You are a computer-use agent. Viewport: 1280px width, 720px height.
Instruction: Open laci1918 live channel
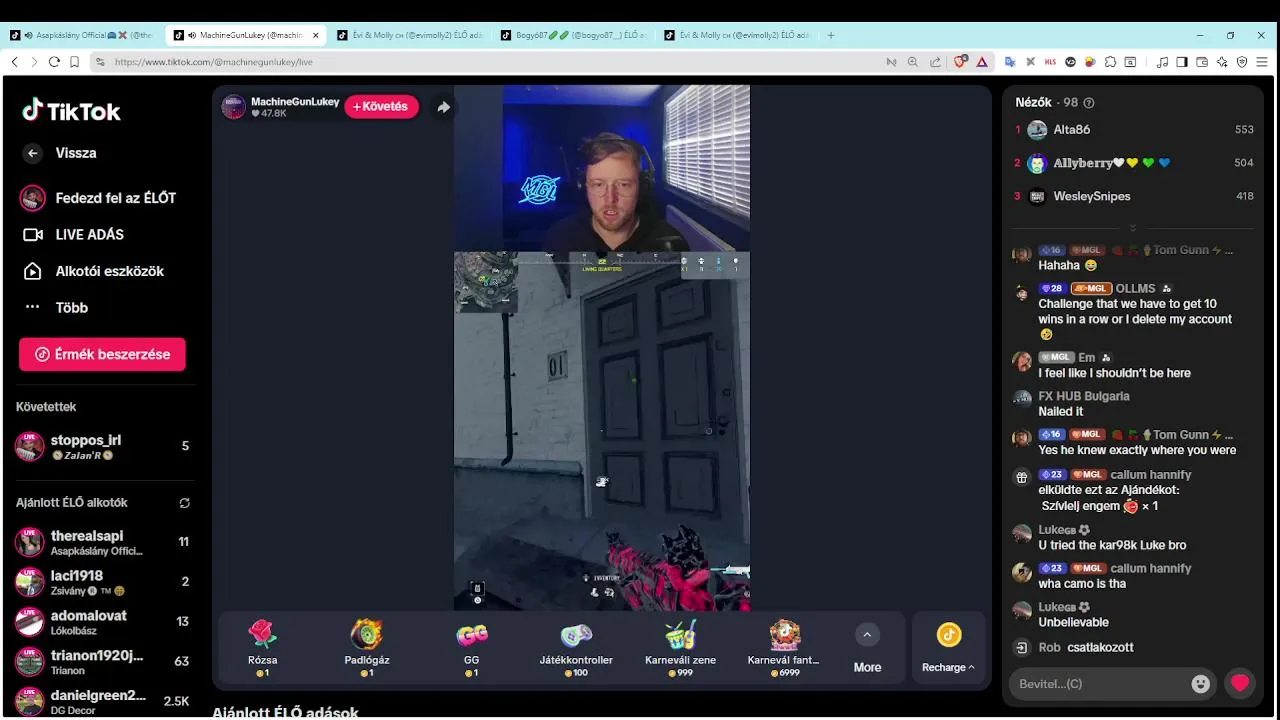[104, 582]
